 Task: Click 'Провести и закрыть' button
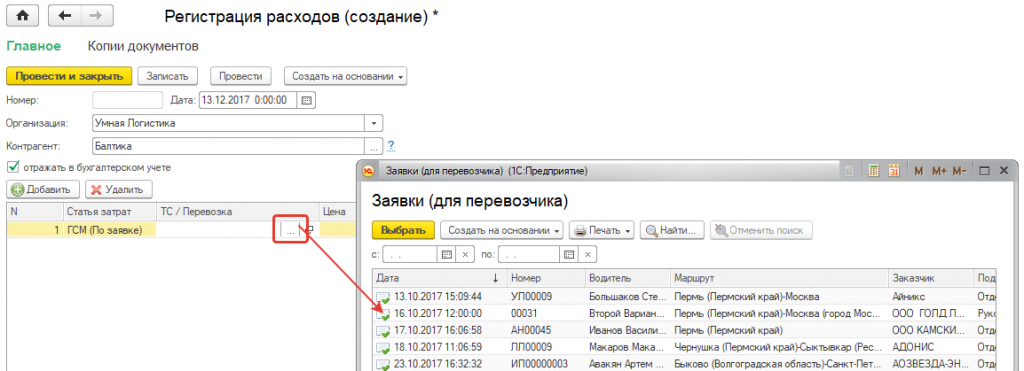point(69,76)
